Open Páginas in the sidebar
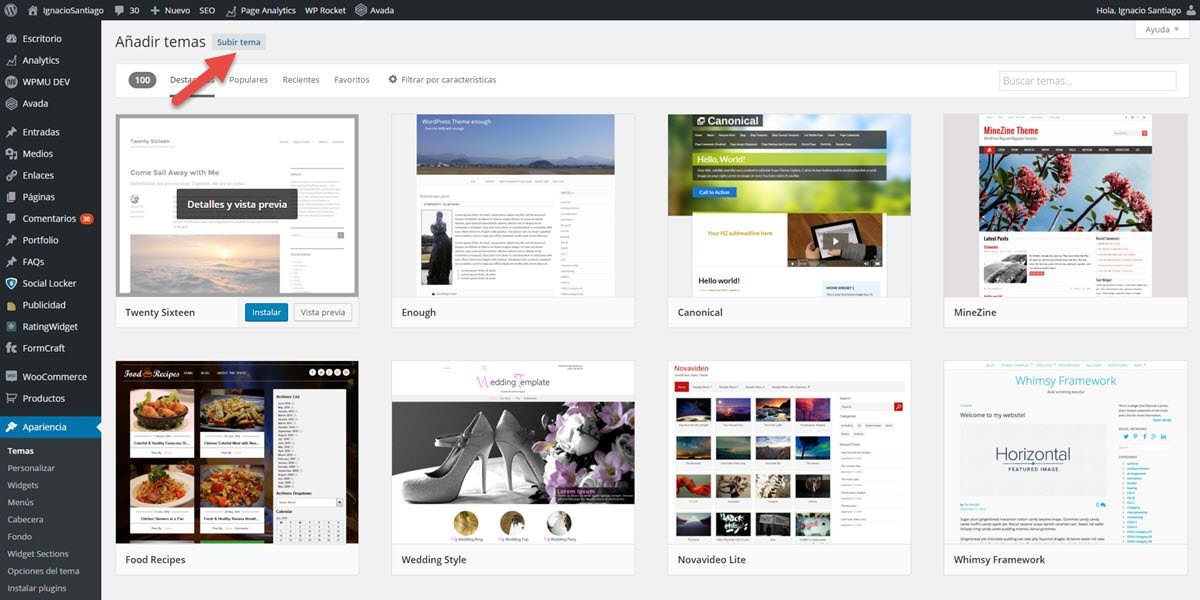 tap(39, 197)
